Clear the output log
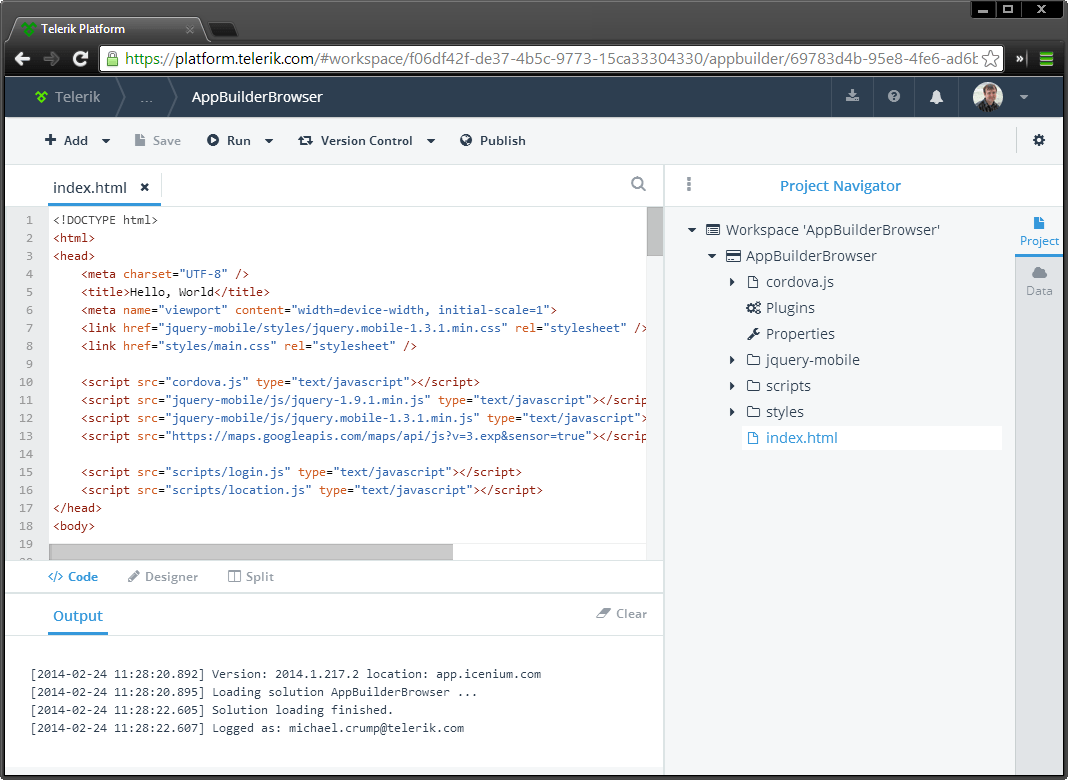 tap(622, 614)
